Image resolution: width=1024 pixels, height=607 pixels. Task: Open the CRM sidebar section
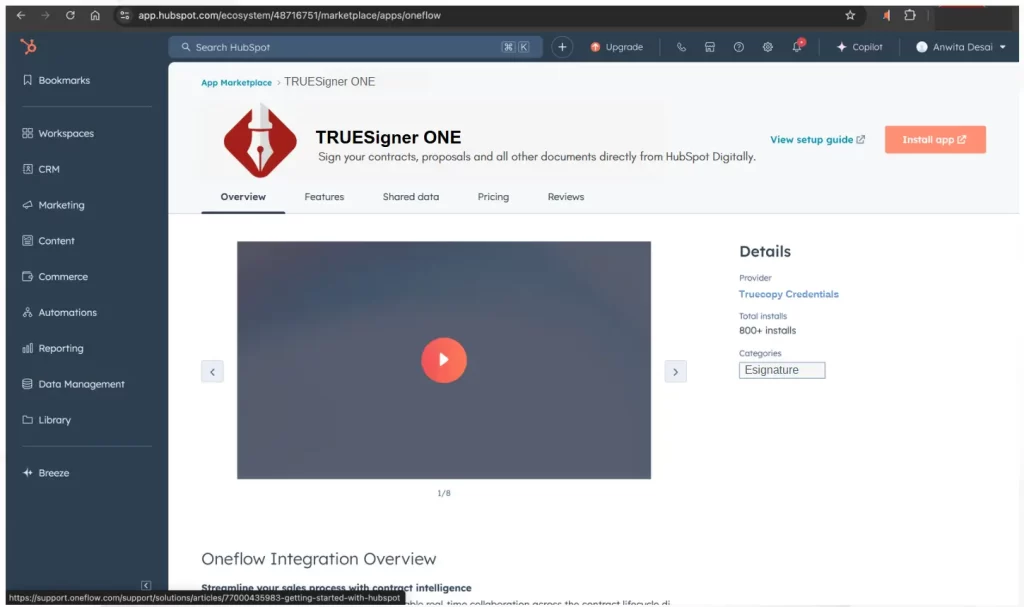41,169
